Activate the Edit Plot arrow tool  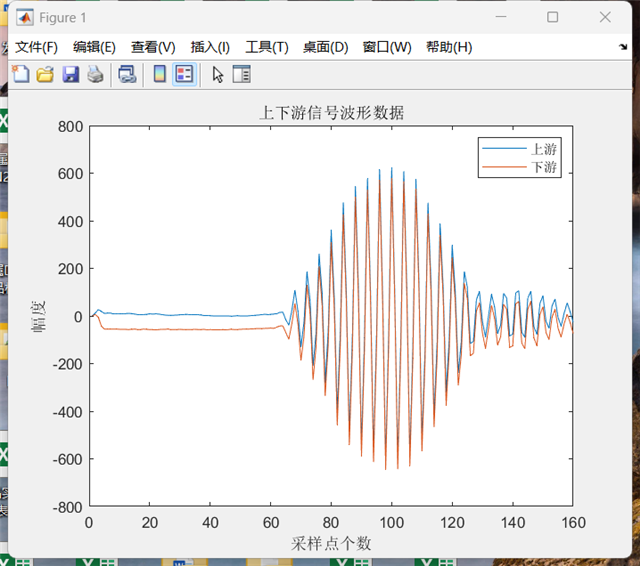coord(218,75)
